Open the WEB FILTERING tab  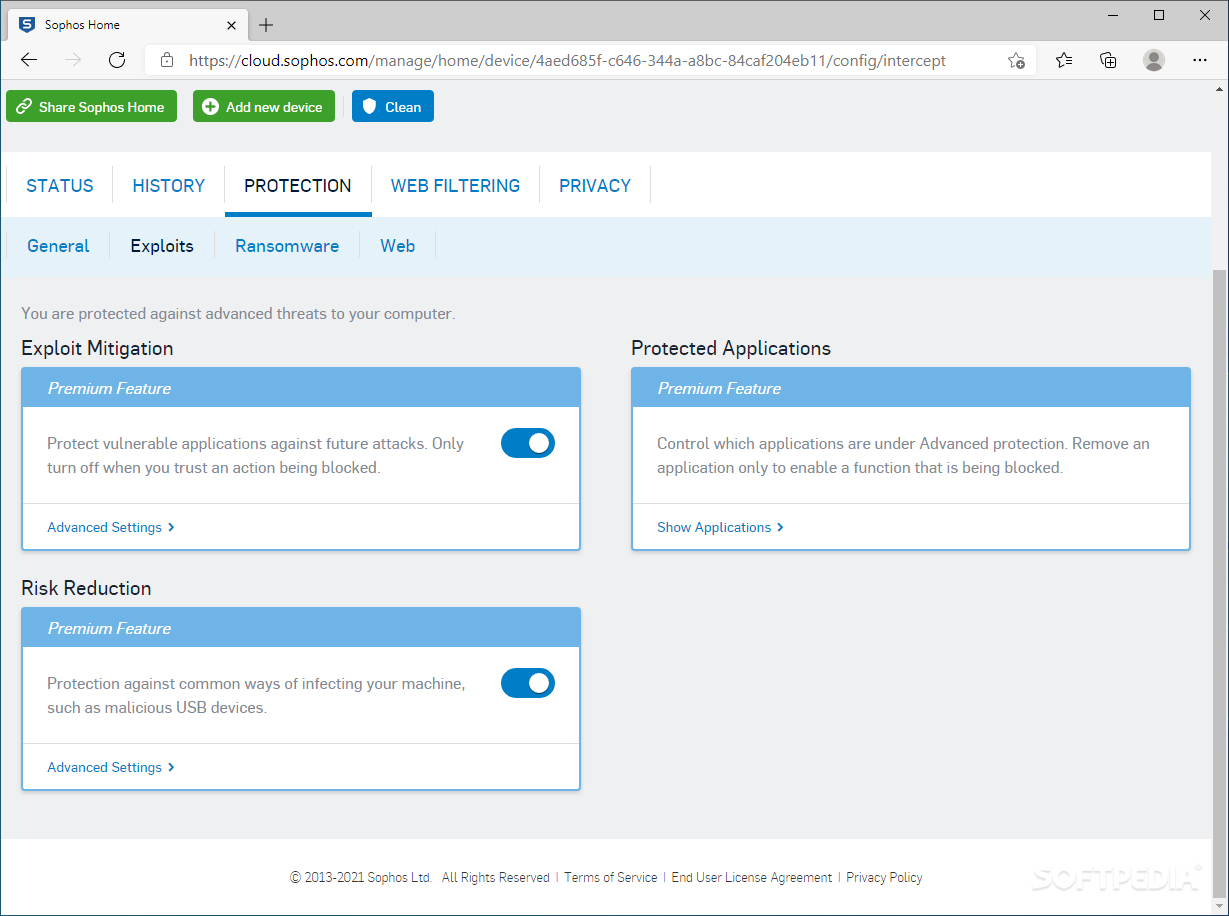point(455,185)
